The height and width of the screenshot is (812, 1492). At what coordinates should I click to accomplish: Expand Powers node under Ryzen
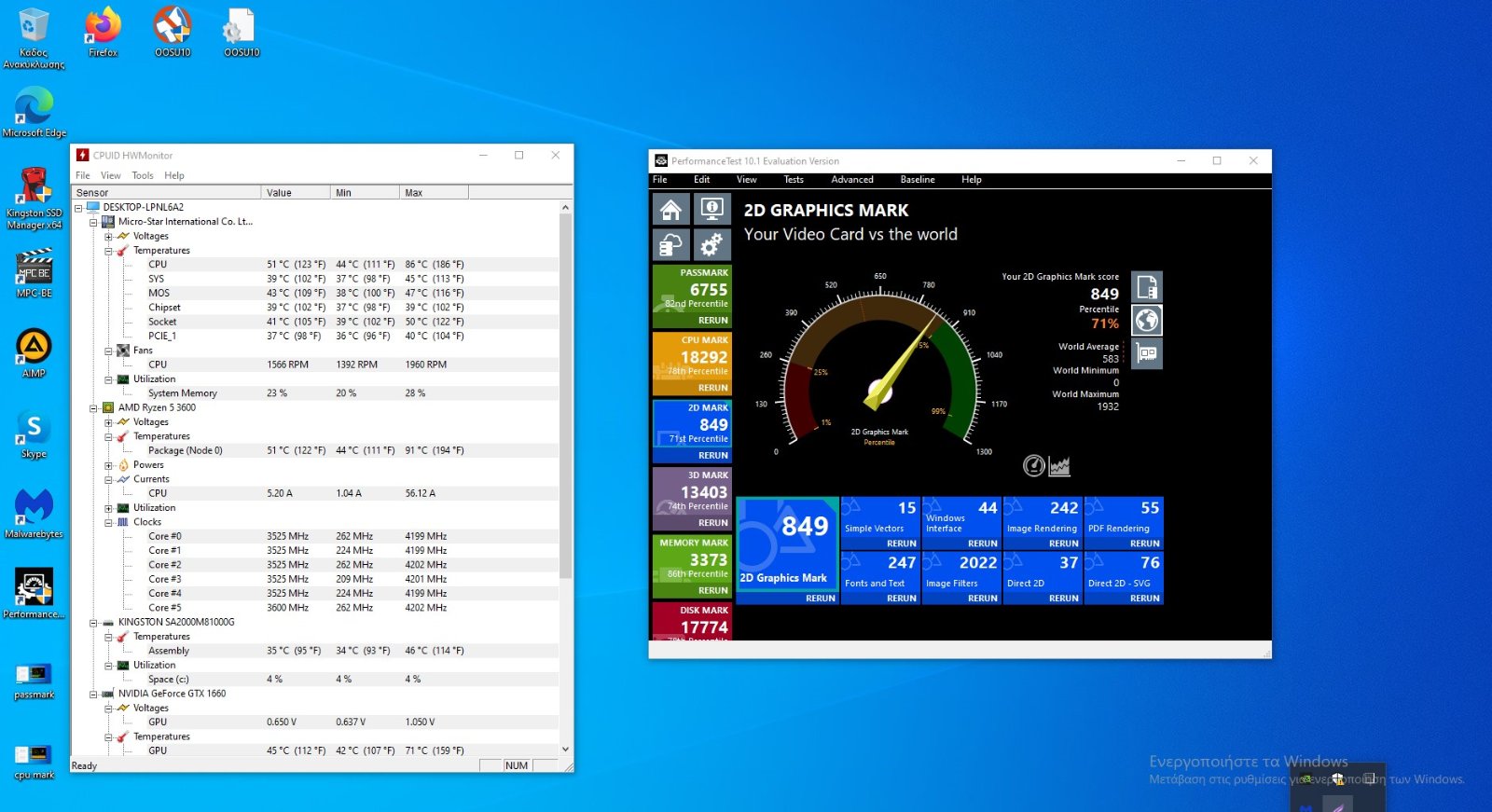pos(108,465)
